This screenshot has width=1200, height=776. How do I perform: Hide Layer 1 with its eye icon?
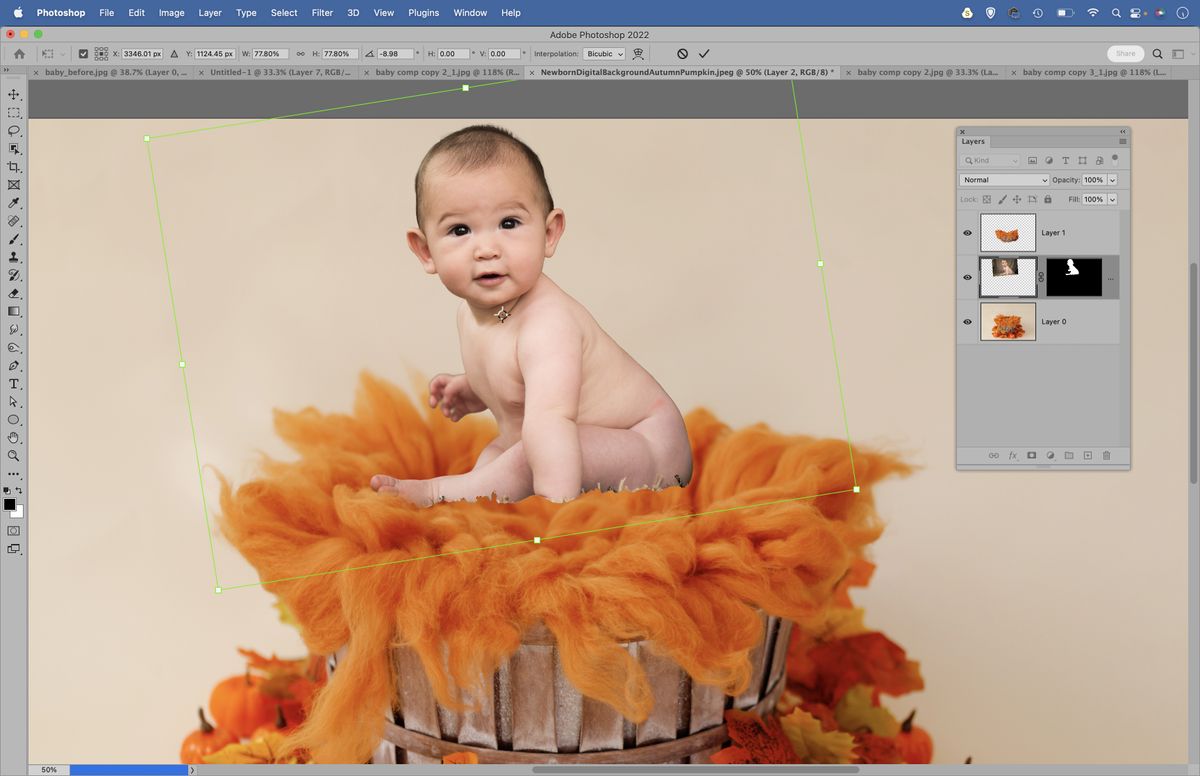click(x=967, y=233)
